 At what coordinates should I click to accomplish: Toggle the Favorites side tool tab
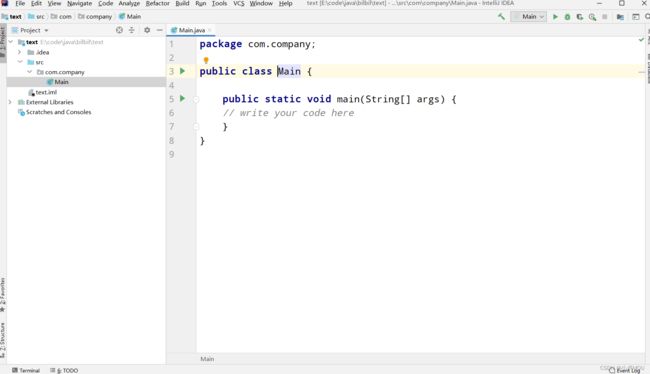tap(3, 295)
